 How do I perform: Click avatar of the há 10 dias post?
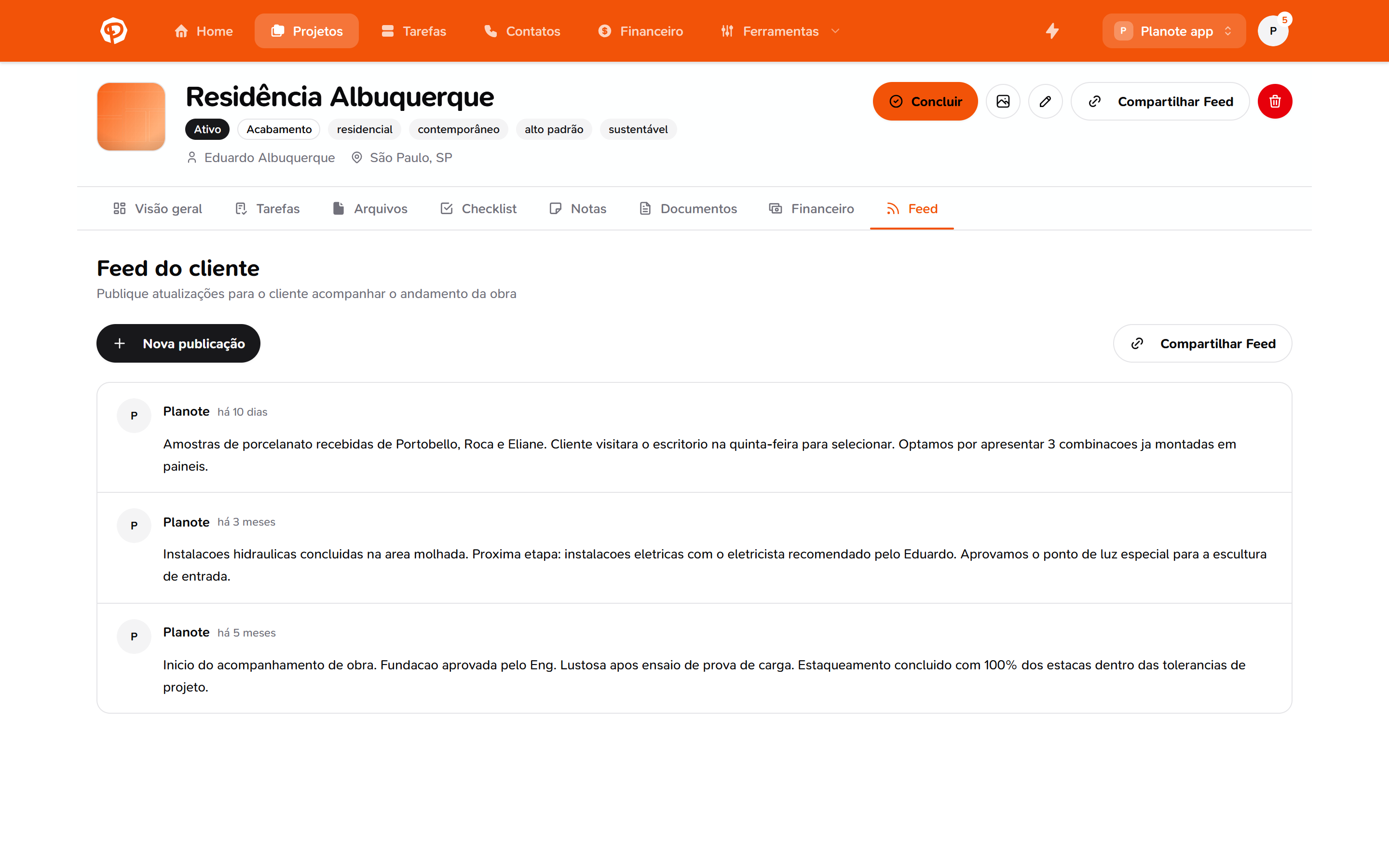(134, 415)
